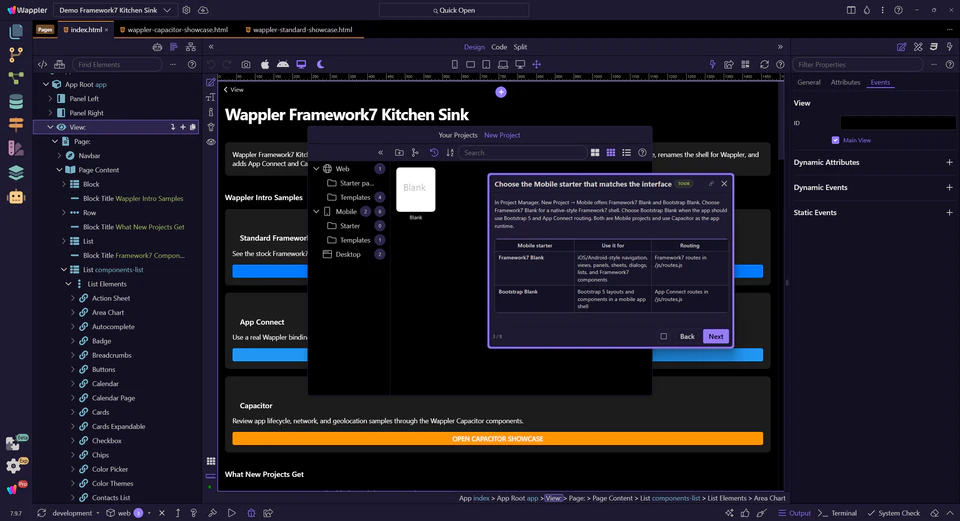This screenshot has width=960, height=521.
Task: Add a Static Events entry
Action: 949,212
